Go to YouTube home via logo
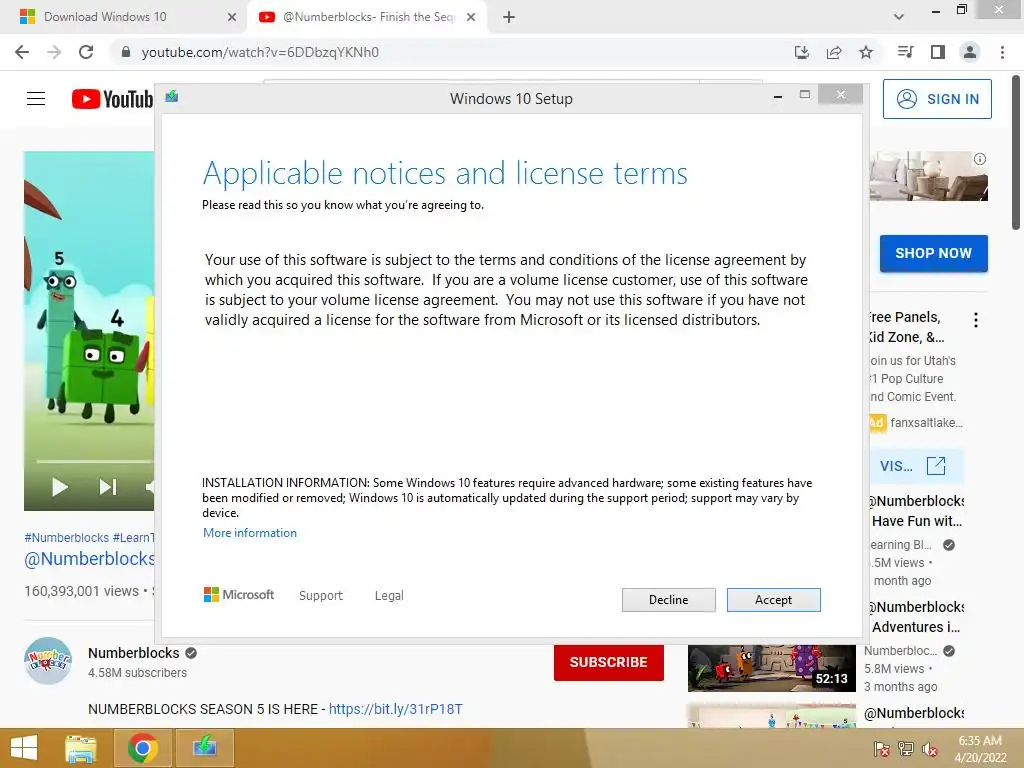This screenshot has width=1024, height=768. click(x=112, y=99)
